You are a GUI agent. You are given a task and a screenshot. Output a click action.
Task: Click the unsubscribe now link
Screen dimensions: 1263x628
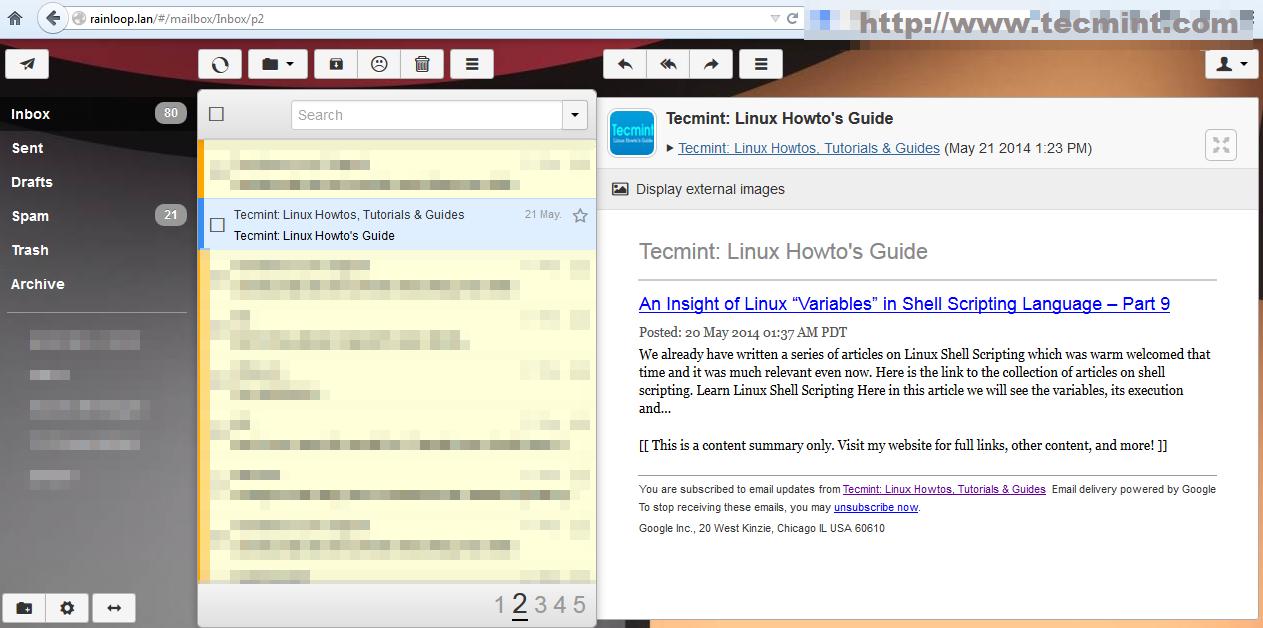pos(876,507)
